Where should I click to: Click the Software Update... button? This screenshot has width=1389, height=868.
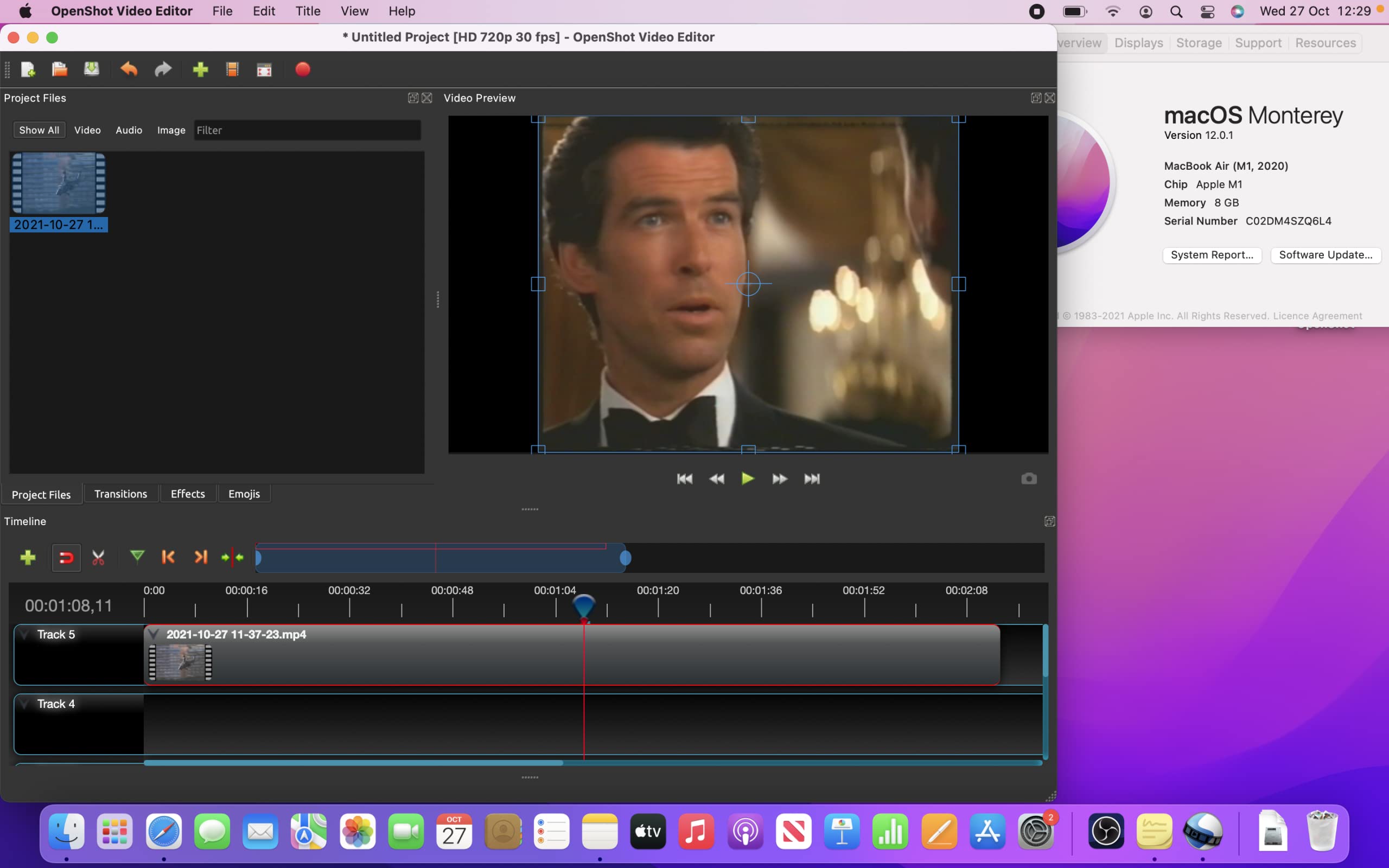1326,255
